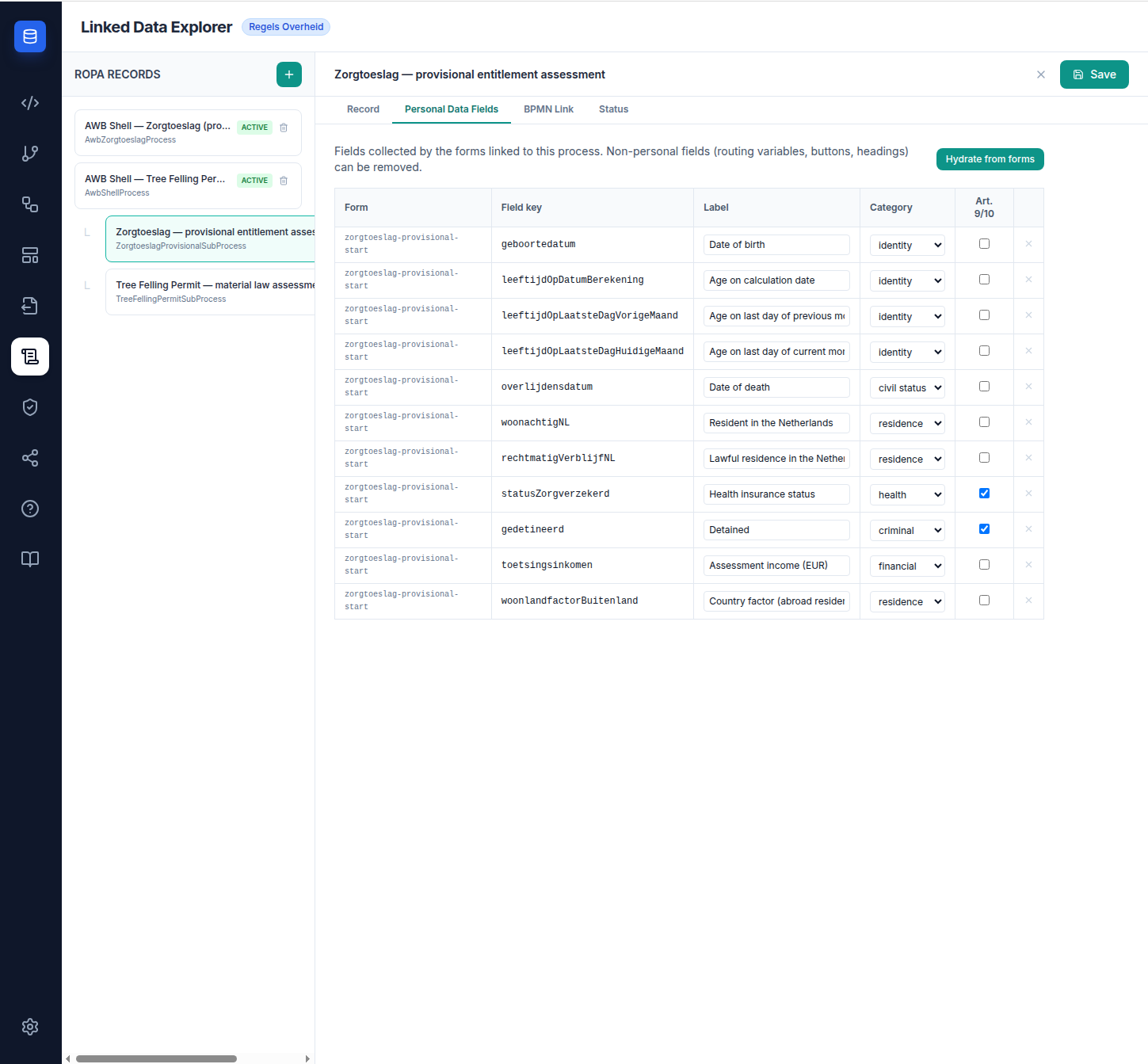Select the nodes diagram icon in the sidebar
This screenshot has width=1148, height=1064.
point(30,204)
